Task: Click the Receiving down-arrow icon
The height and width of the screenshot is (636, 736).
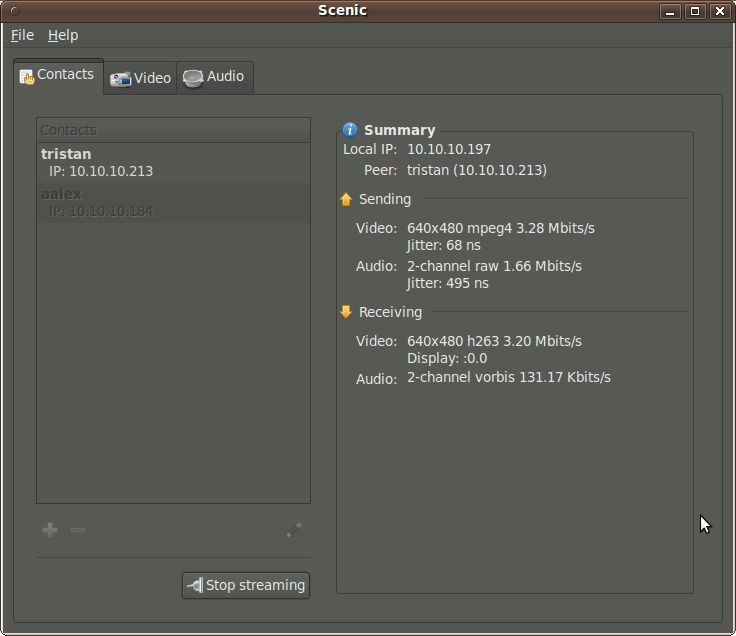Action: point(346,312)
